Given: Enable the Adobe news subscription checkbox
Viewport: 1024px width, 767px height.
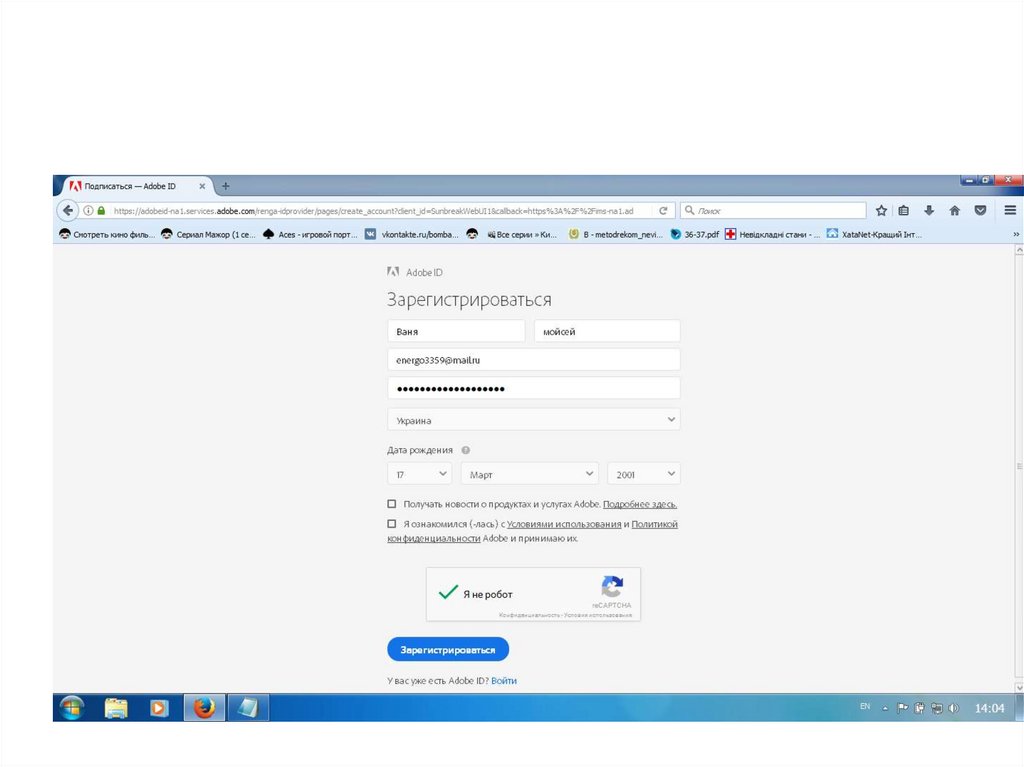Looking at the screenshot, I should click(392, 504).
